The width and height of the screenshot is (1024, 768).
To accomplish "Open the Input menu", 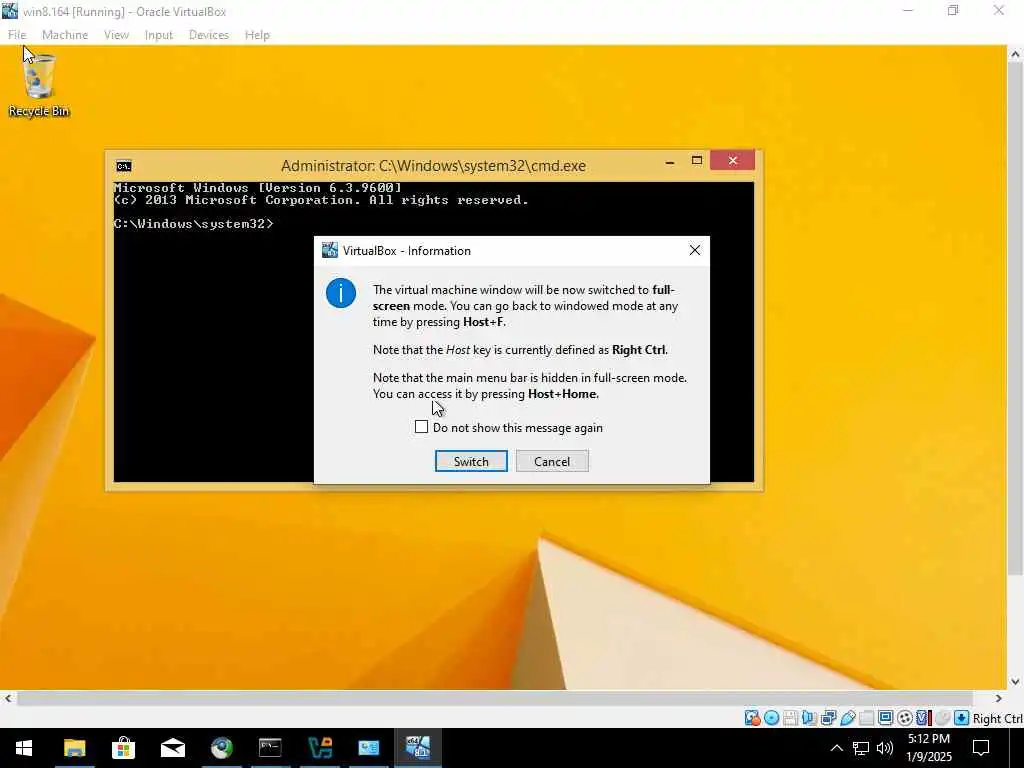I will click(x=159, y=35).
